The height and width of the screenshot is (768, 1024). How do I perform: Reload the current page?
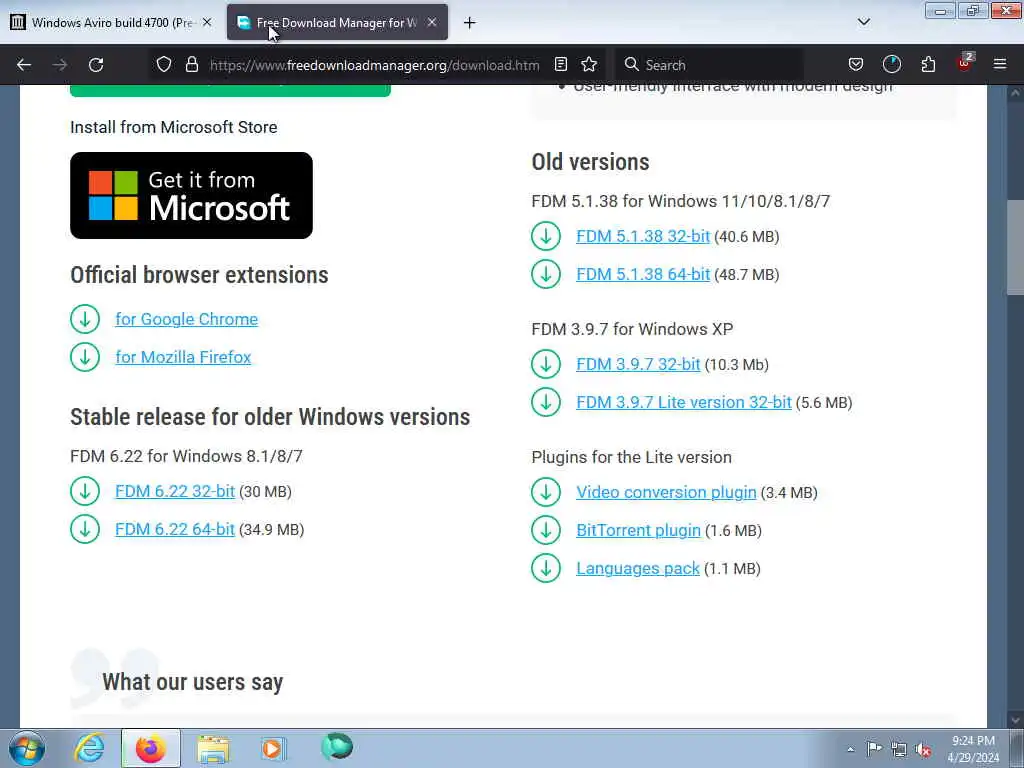[x=96, y=65]
